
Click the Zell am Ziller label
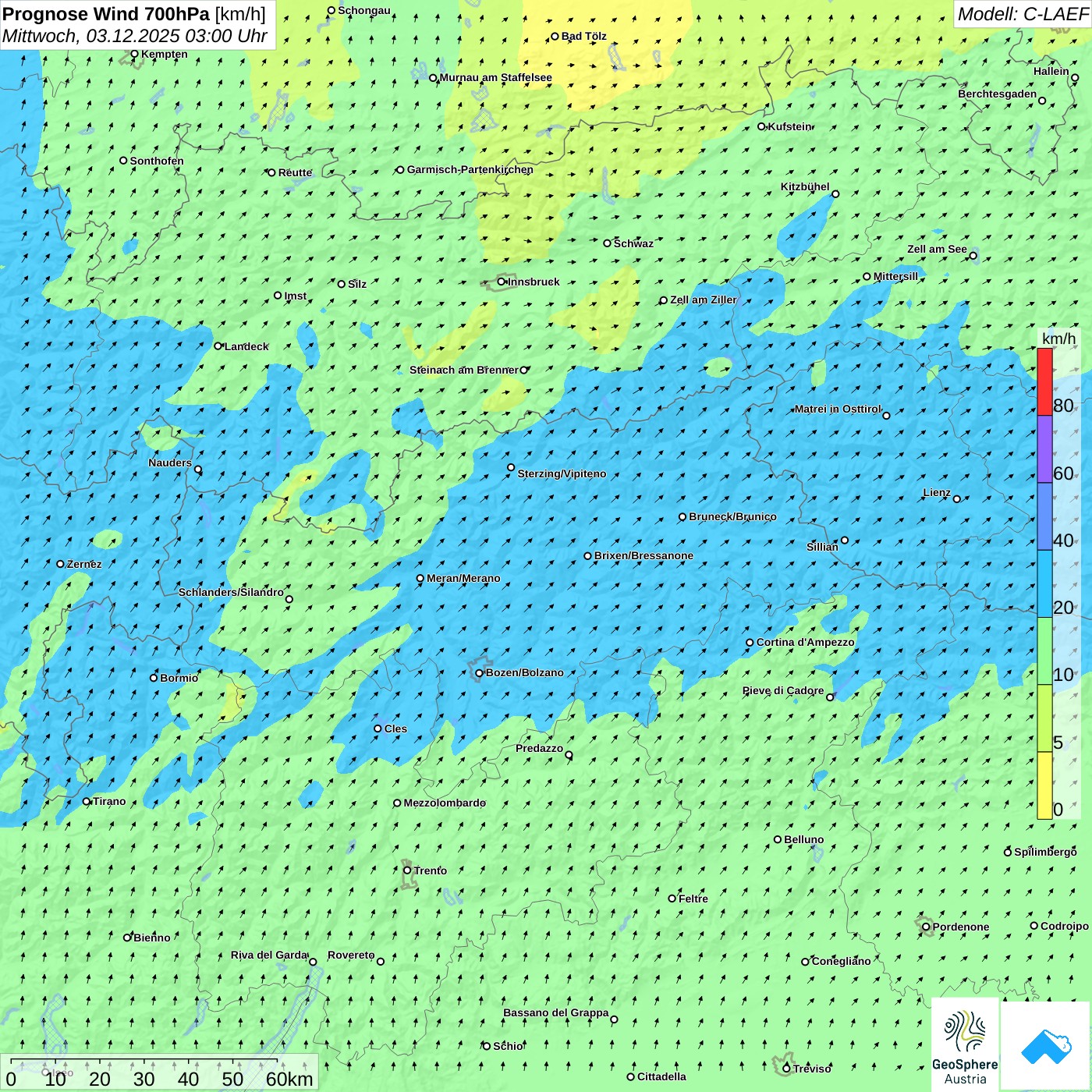703,300
